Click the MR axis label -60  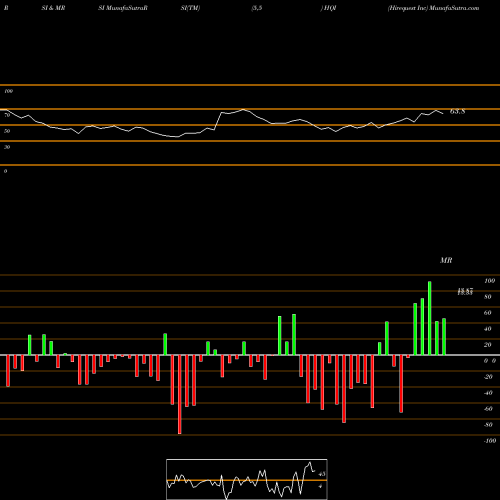[x=488, y=409]
